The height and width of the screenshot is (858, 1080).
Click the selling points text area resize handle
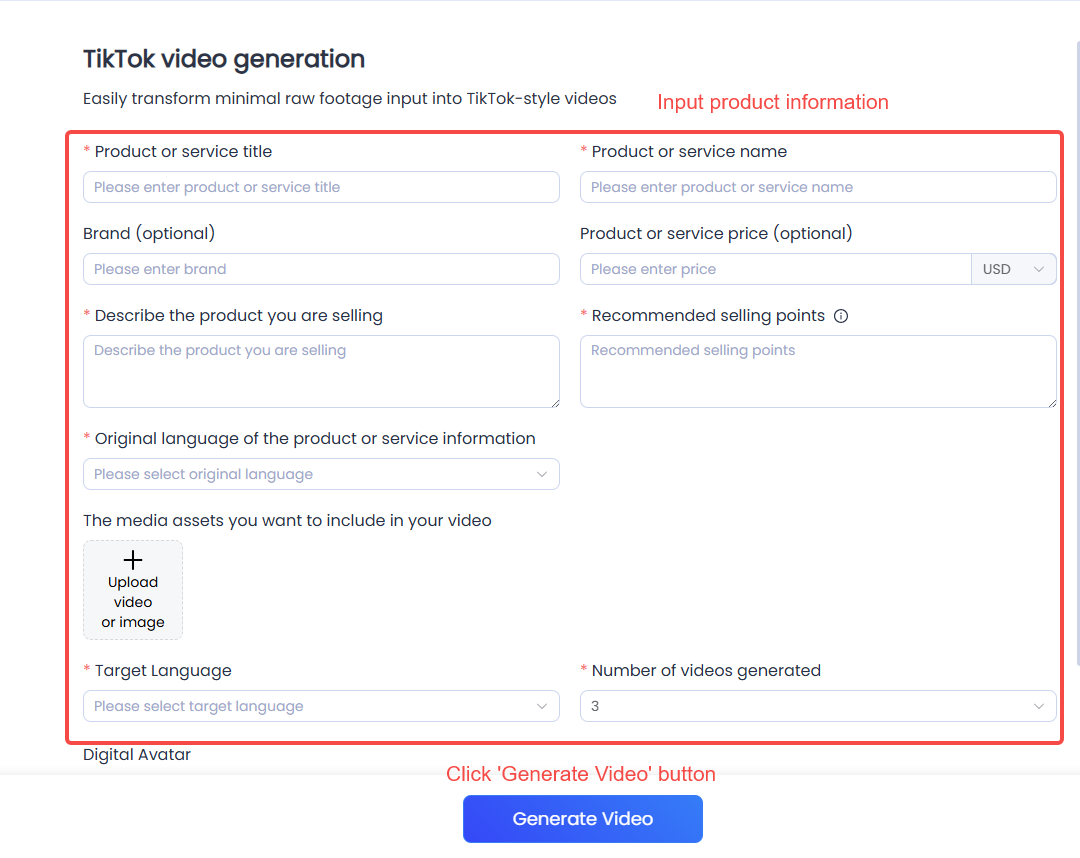pyautogui.click(x=1051, y=402)
